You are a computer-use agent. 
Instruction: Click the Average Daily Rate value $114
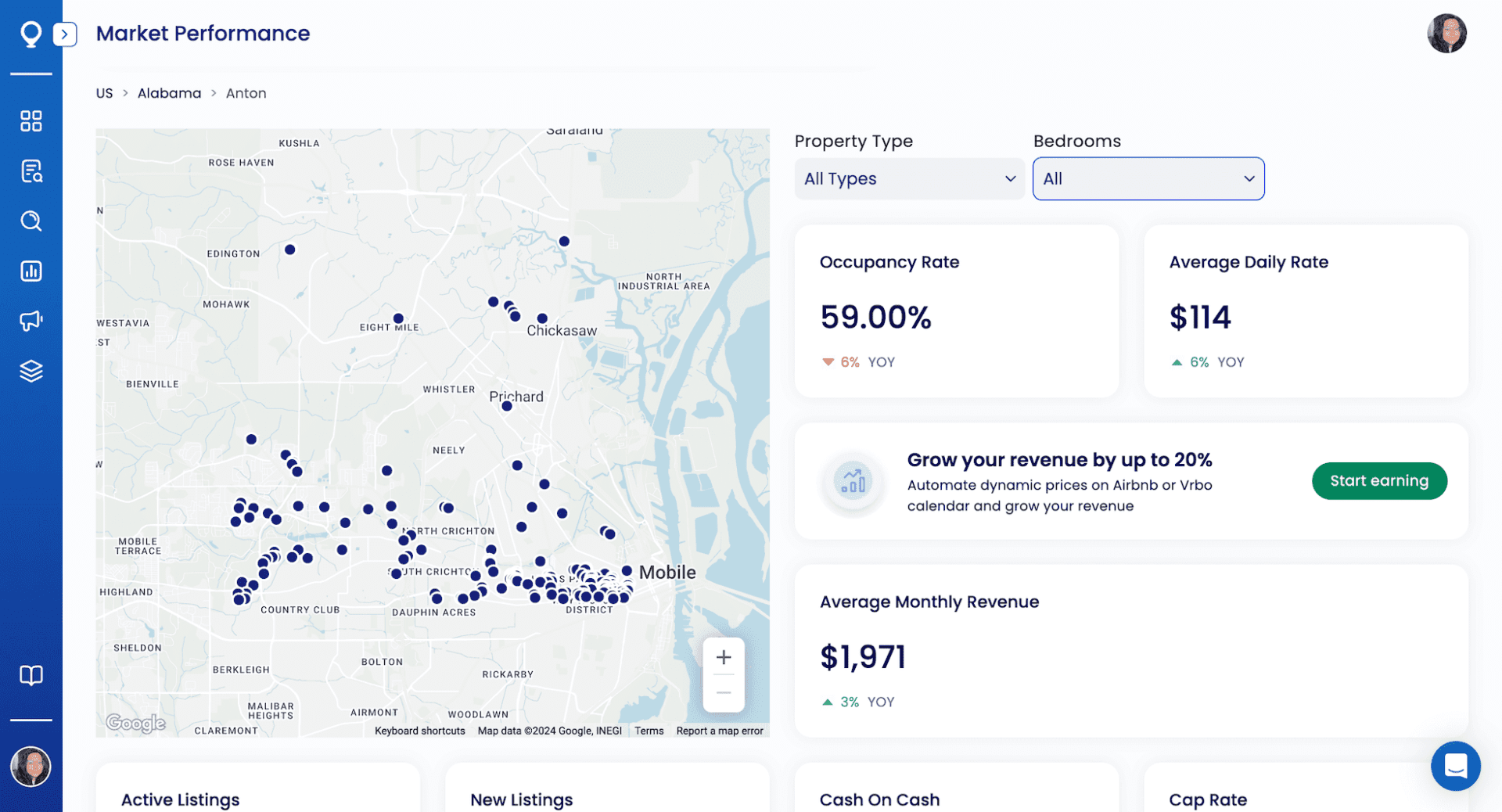[x=1200, y=318]
